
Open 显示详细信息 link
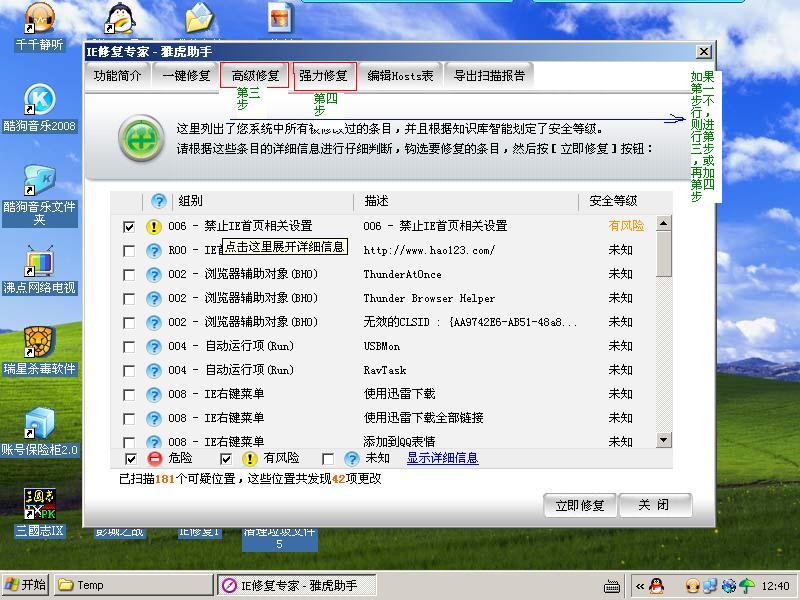(x=442, y=459)
